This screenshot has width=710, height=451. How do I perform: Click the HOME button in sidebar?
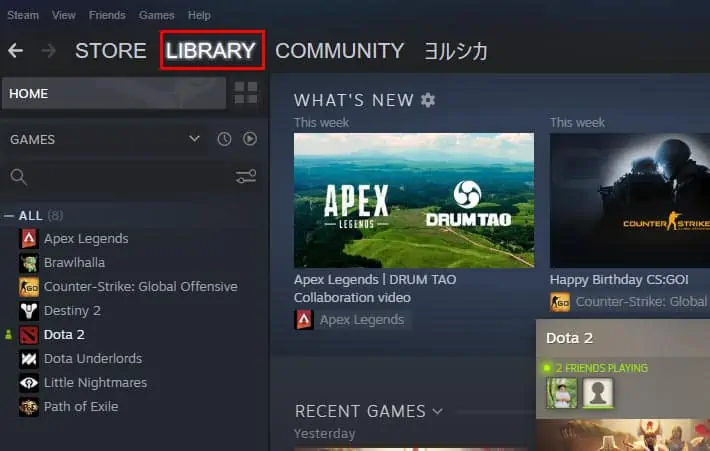click(x=112, y=93)
